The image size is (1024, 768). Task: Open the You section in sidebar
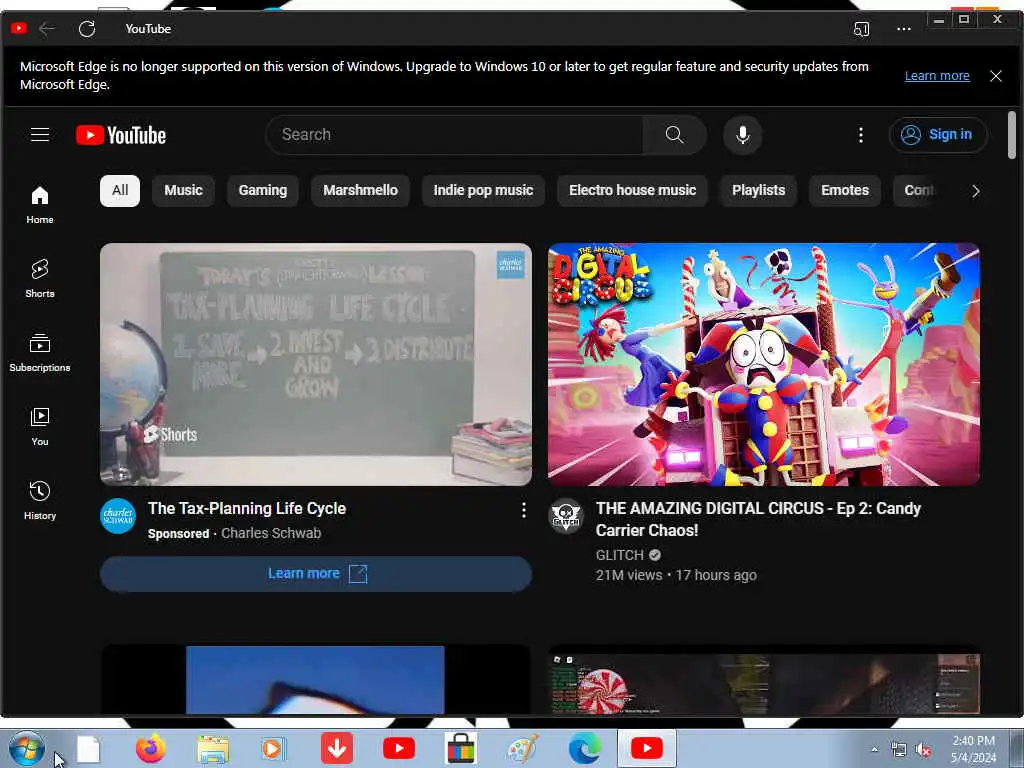(40, 426)
